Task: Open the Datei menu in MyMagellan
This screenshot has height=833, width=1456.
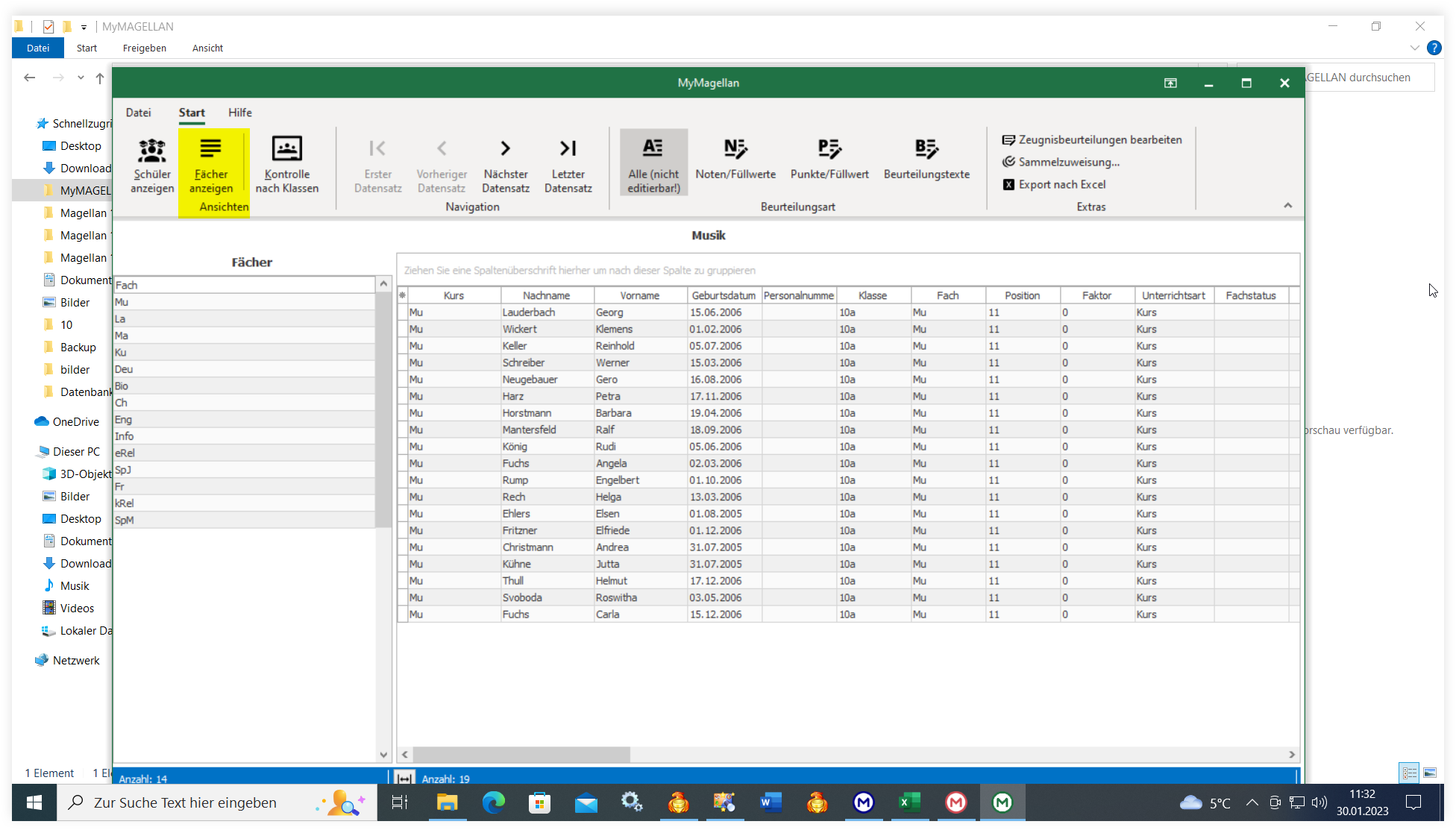Action: click(x=138, y=113)
